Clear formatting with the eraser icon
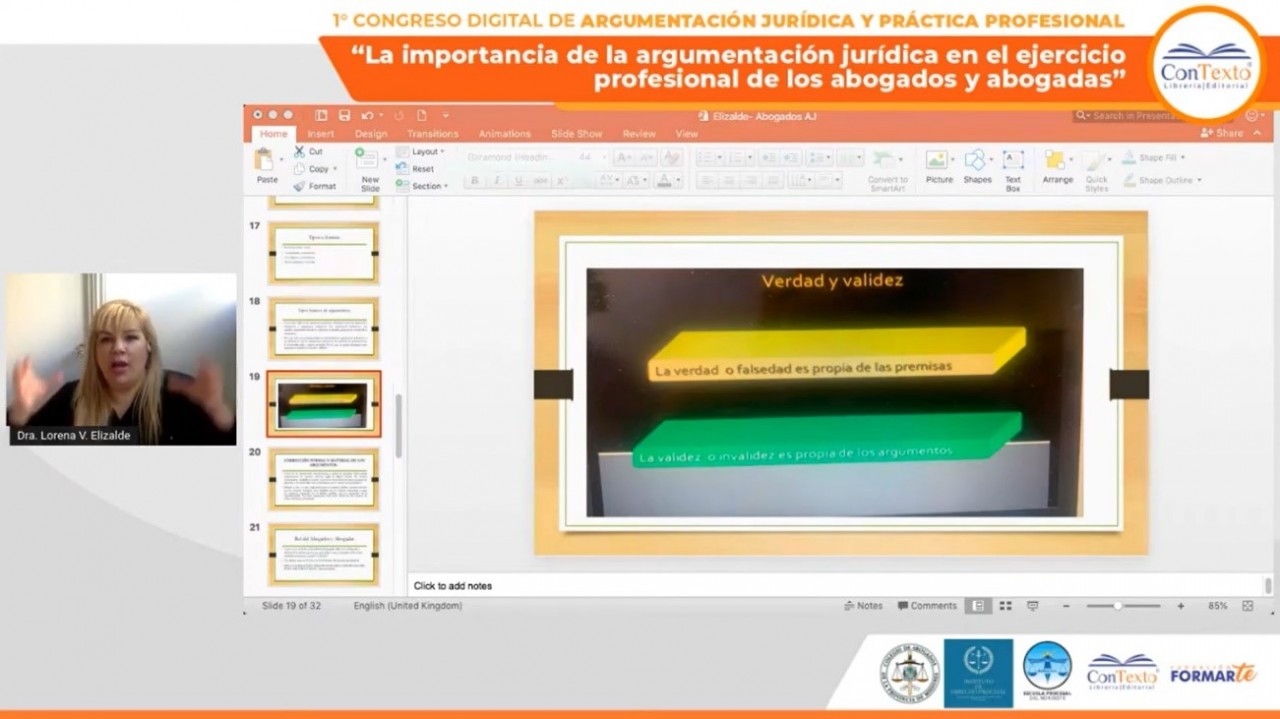 pyautogui.click(x=672, y=157)
